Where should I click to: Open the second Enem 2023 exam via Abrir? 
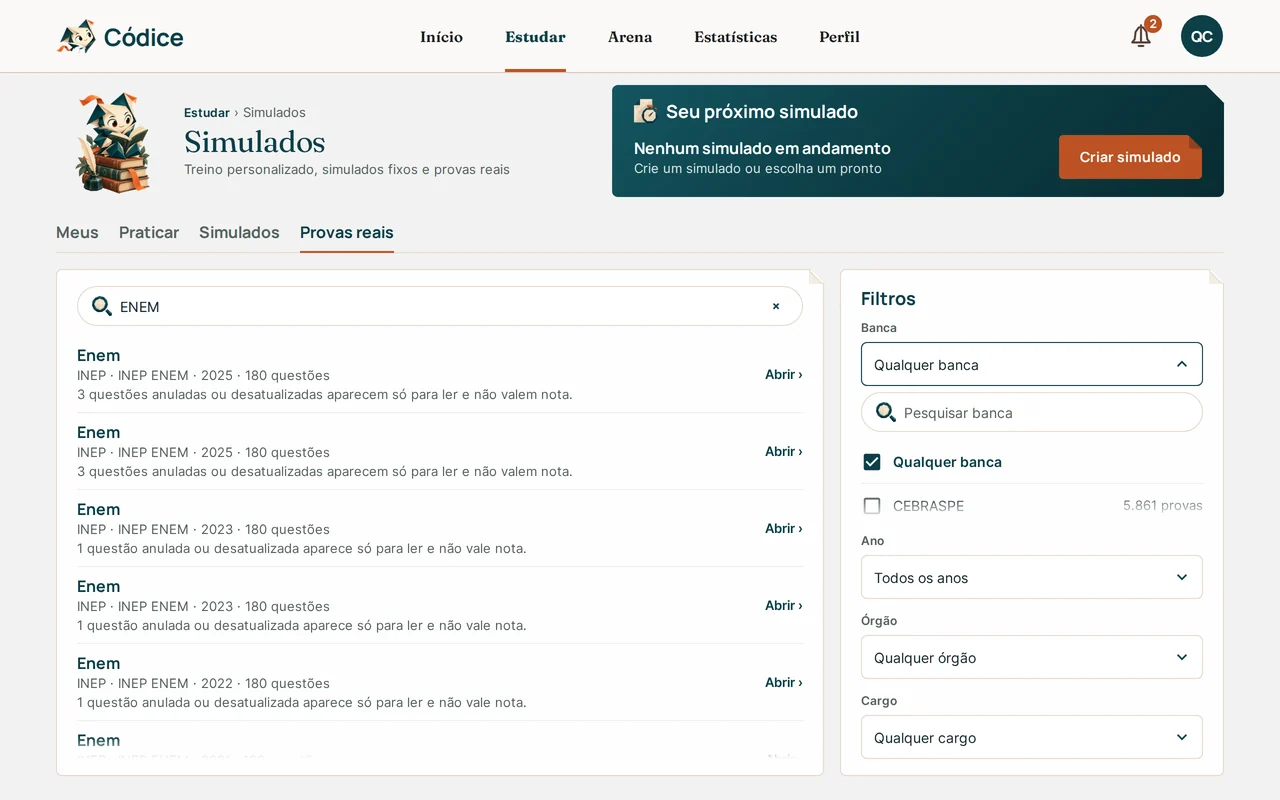coord(784,605)
